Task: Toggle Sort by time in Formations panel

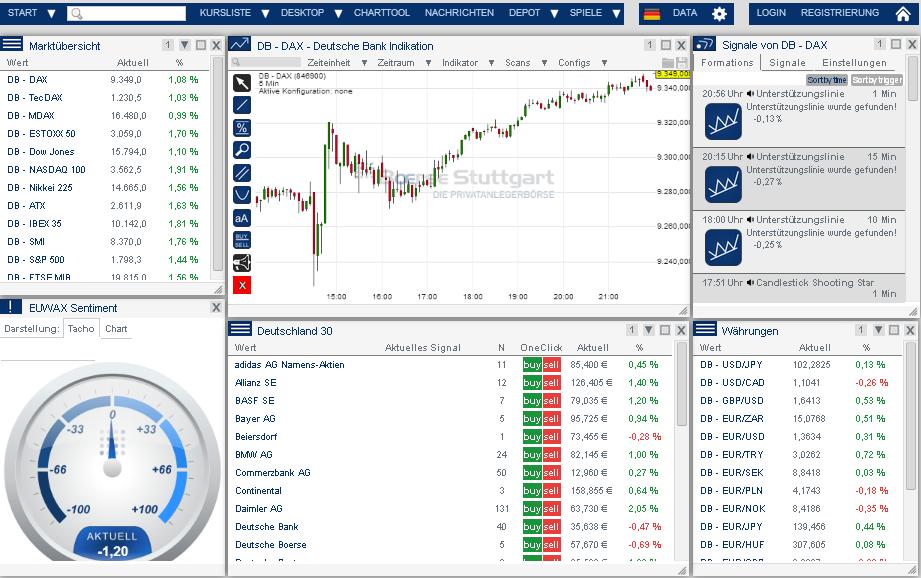Action: [x=827, y=79]
